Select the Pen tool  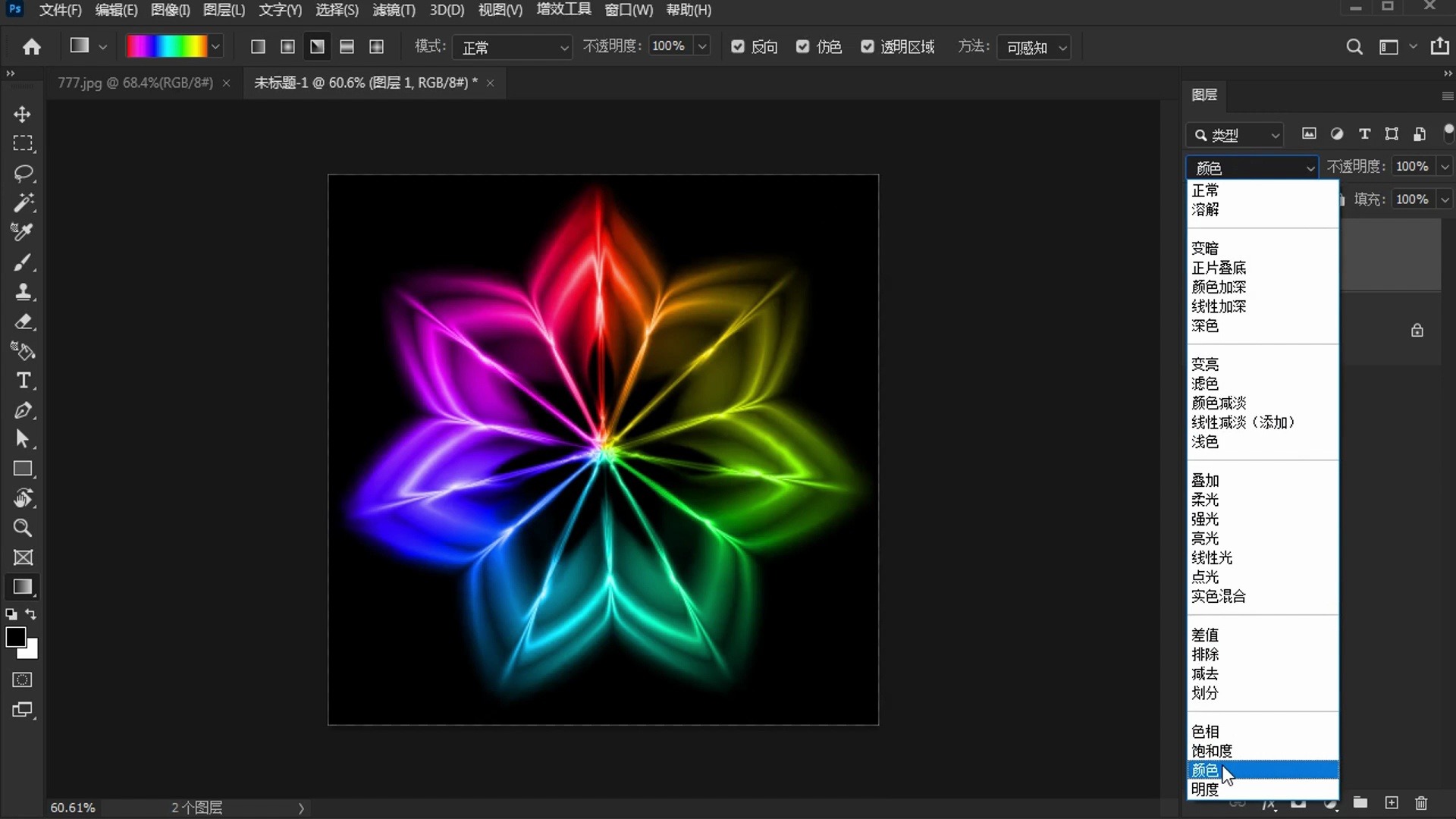[23, 410]
